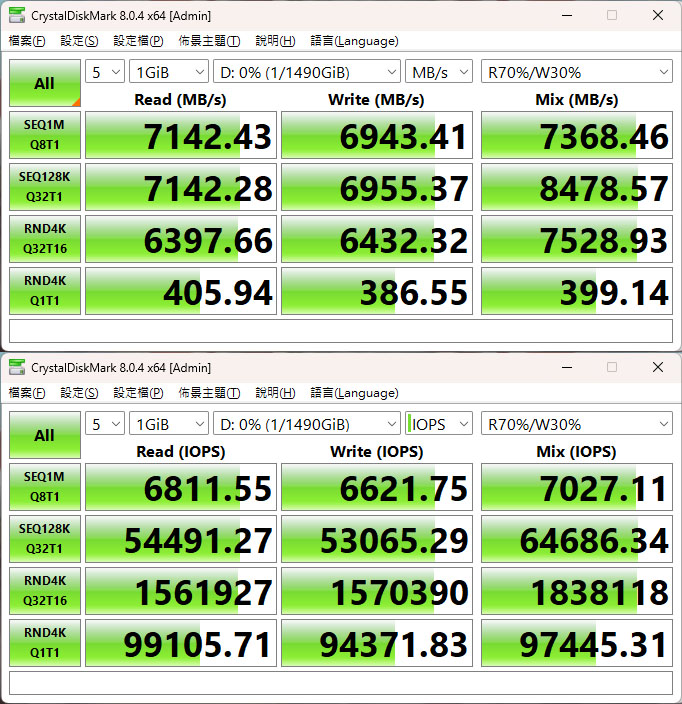Viewport: 682px width, 704px height.
Task: Start RND4K Q32T16 test in bottom window
Action: pyautogui.click(x=44, y=591)
